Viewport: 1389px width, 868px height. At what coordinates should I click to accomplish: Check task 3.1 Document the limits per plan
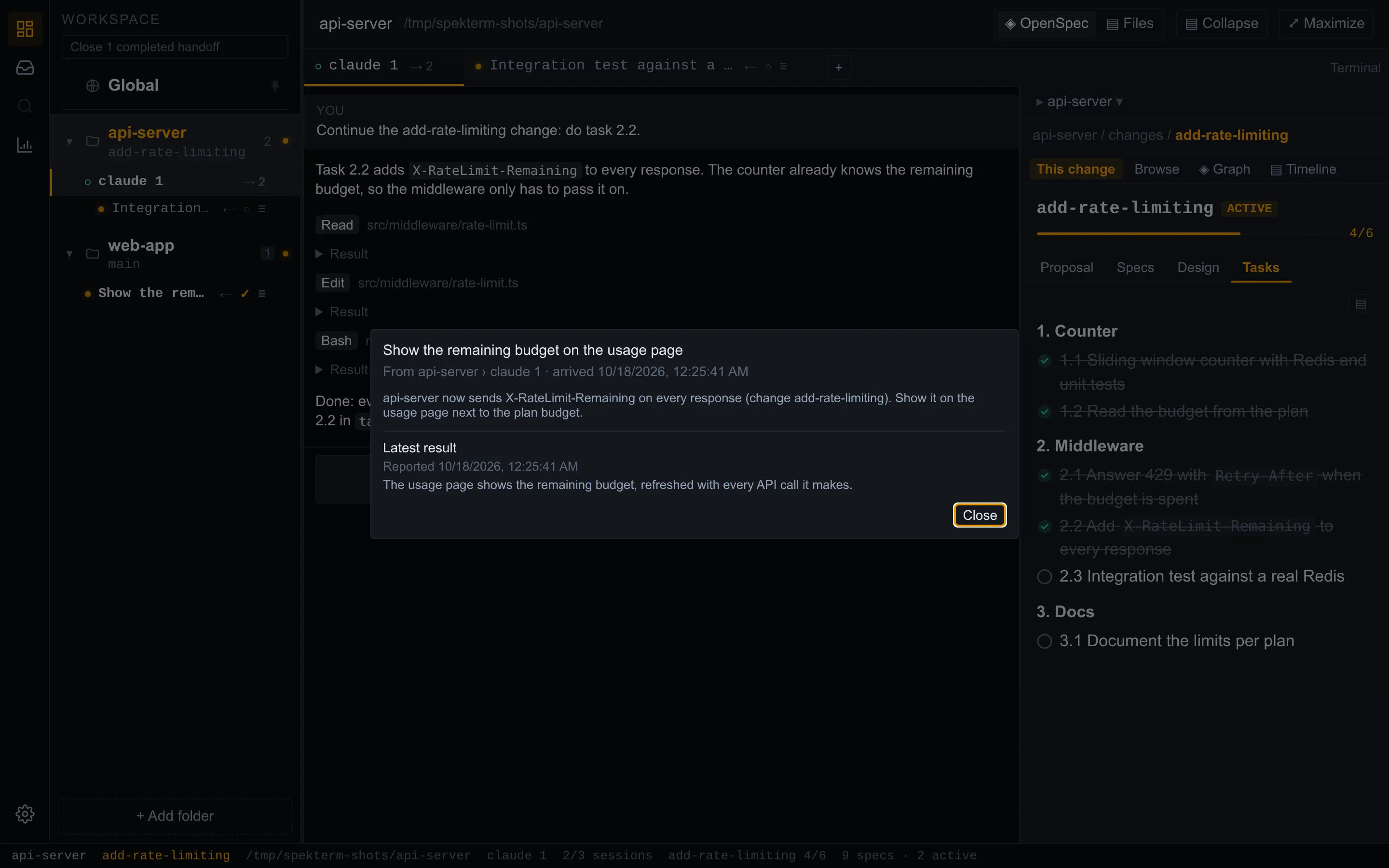pos(1045,641)
